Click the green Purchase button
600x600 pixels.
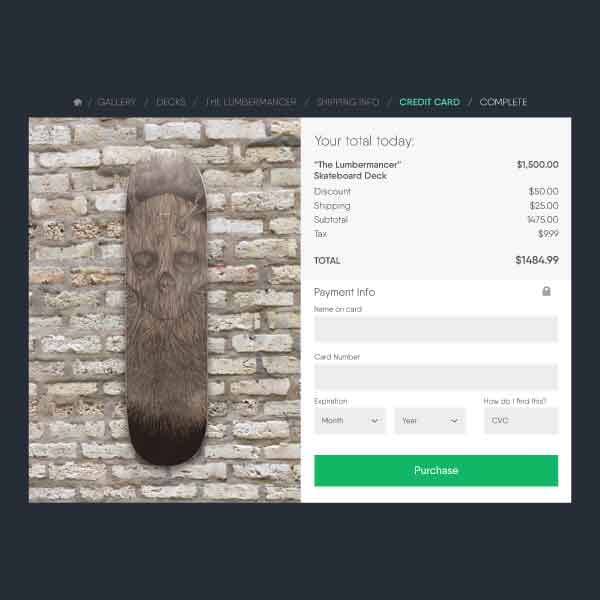click(436, 470)
